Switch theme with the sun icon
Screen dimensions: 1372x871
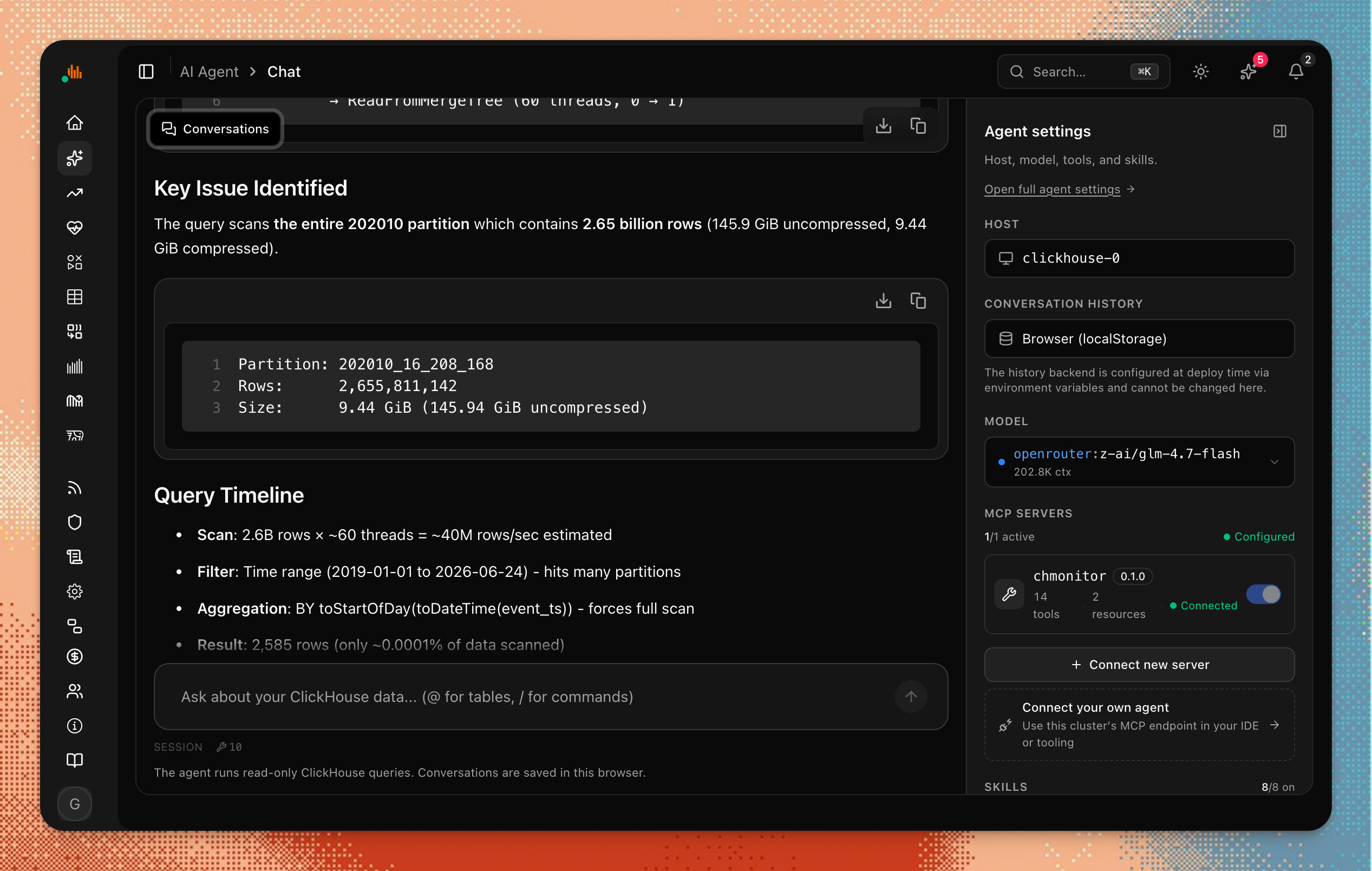tap(1200, 72)
